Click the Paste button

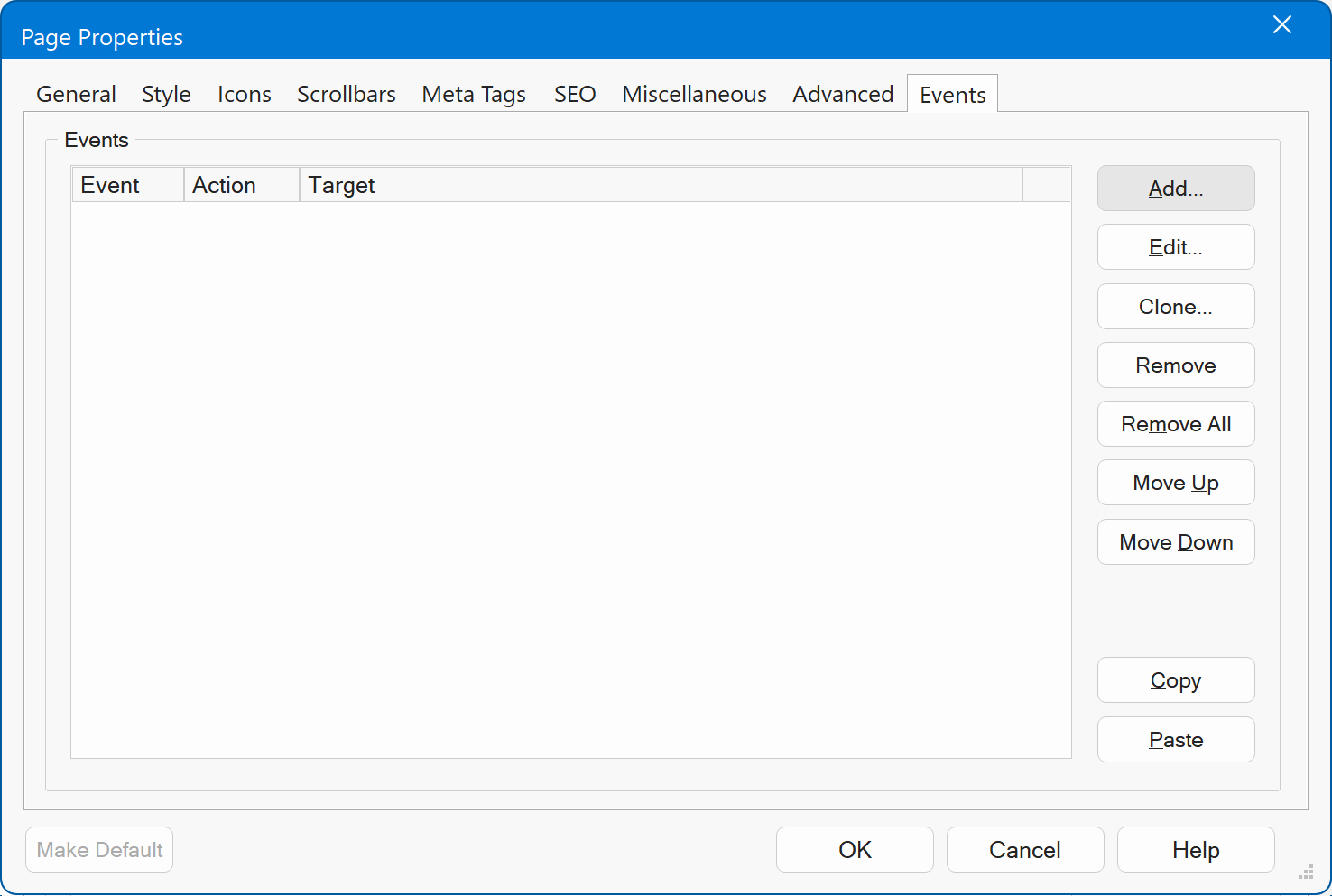[1175, 740]
